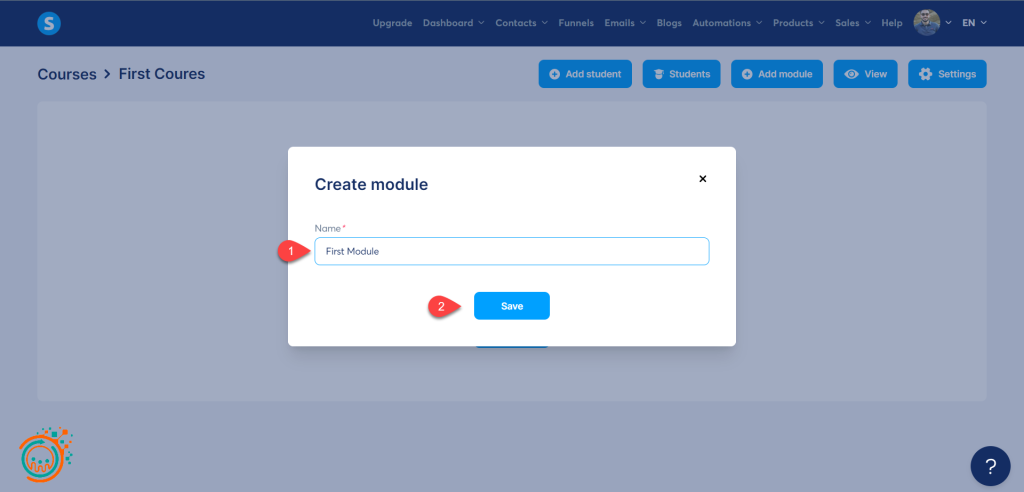Open the Blogs menu item
The image size is (1024, 492).
click(669, 23)
